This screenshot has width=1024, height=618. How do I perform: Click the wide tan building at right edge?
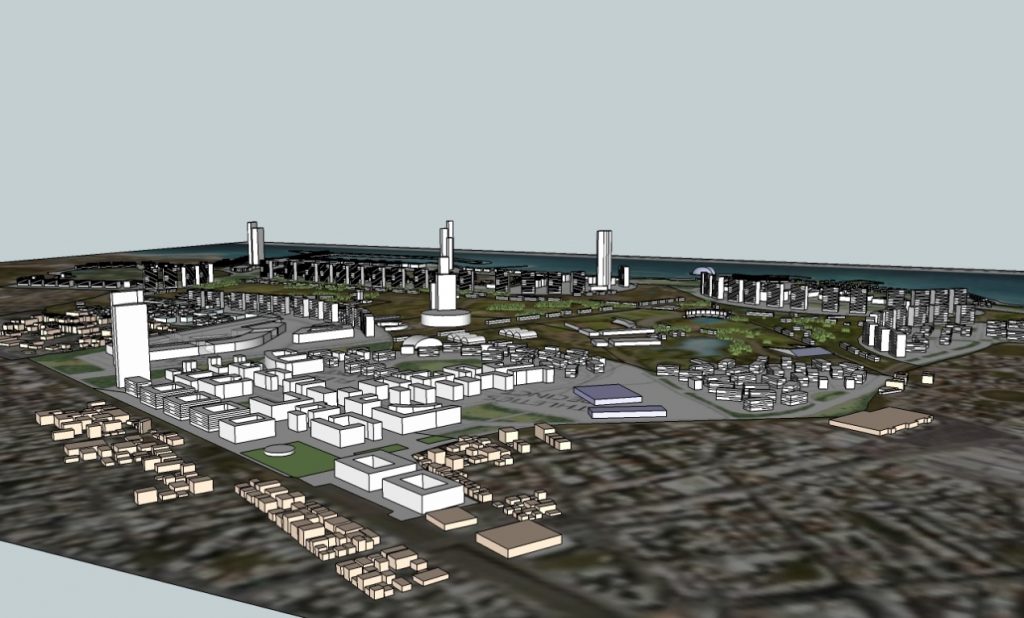[x=881, y=421]
